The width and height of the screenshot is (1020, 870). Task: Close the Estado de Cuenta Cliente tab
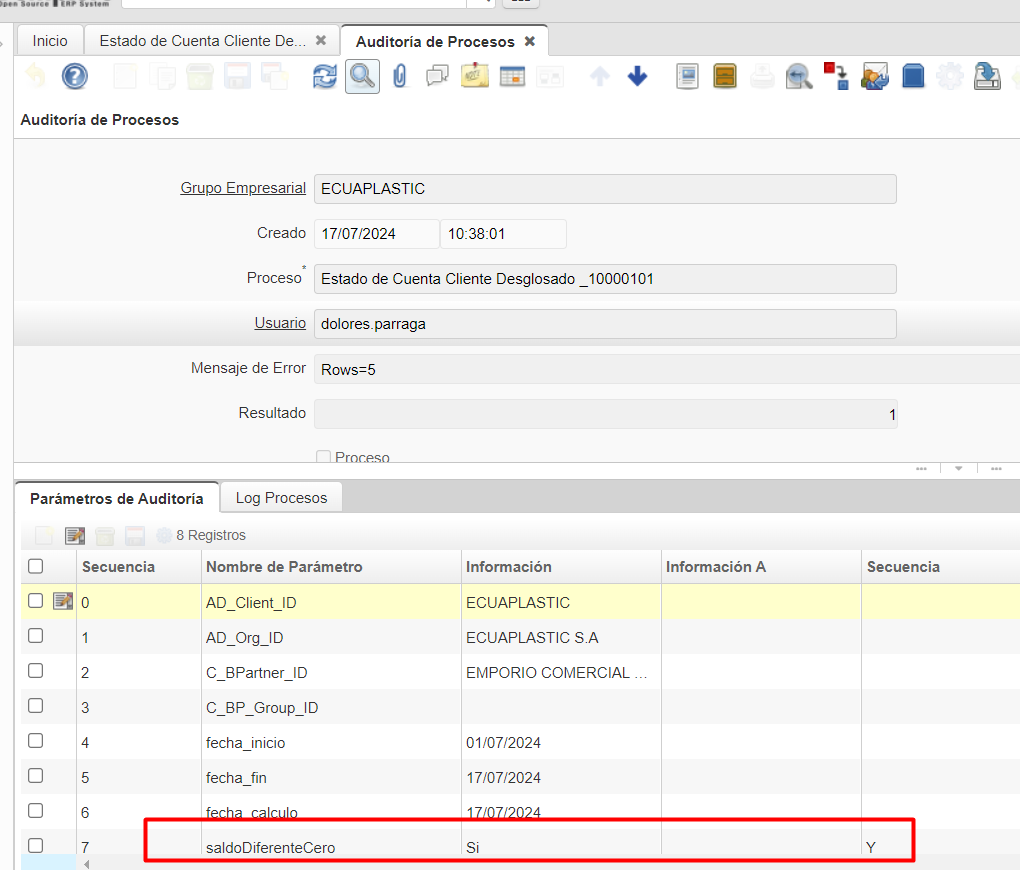click(x=321, y=41)
